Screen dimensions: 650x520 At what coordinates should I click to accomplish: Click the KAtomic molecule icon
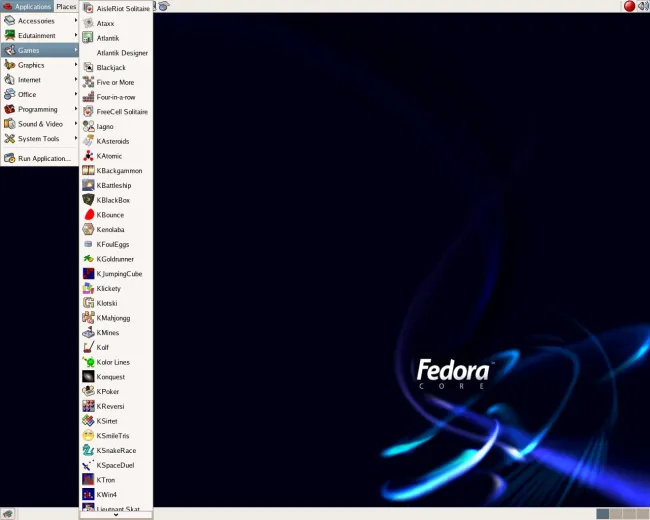(x=88, y=156)
